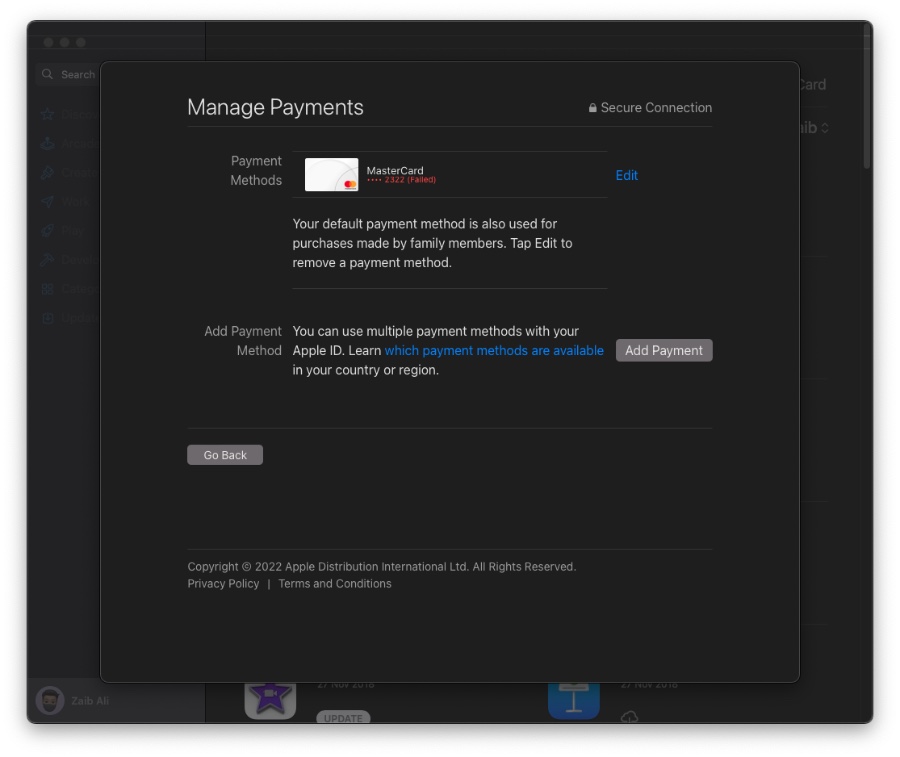Click the UPDATE button under iMovie
The image size is (900, 757).
click(x=343, y=718)
